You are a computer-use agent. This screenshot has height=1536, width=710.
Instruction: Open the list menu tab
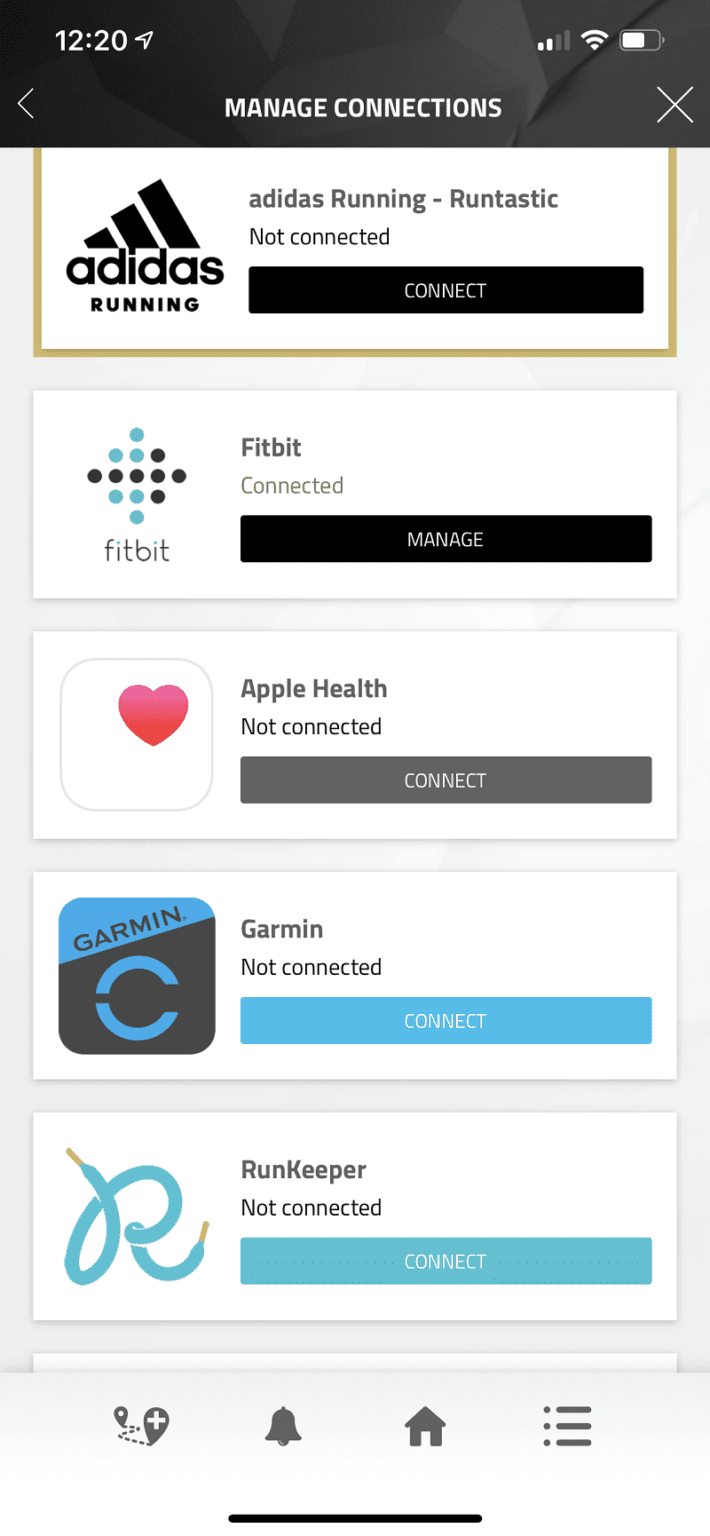click(x=567, y=1426)
